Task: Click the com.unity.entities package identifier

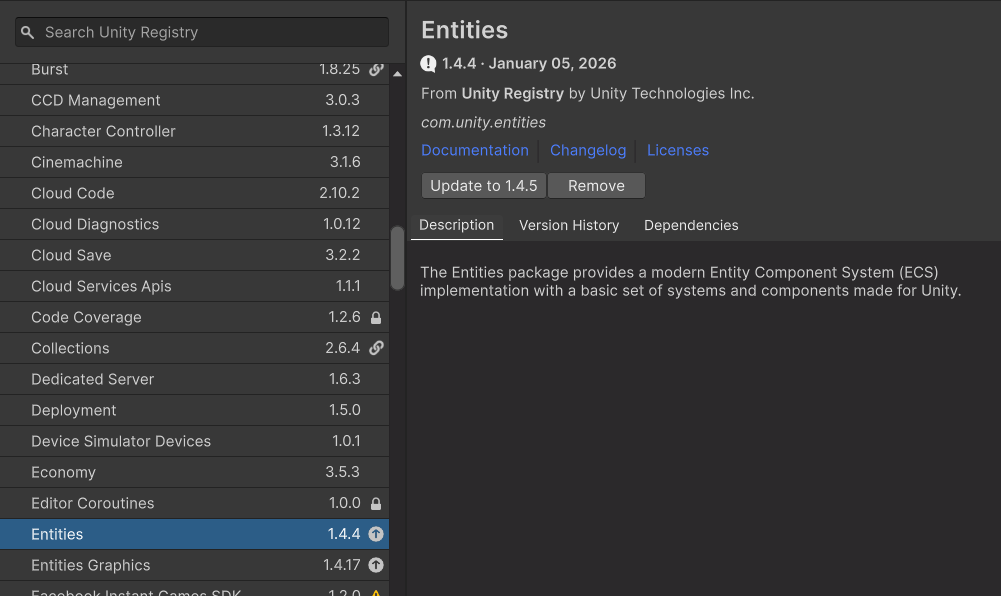Action: click(483, 123)
